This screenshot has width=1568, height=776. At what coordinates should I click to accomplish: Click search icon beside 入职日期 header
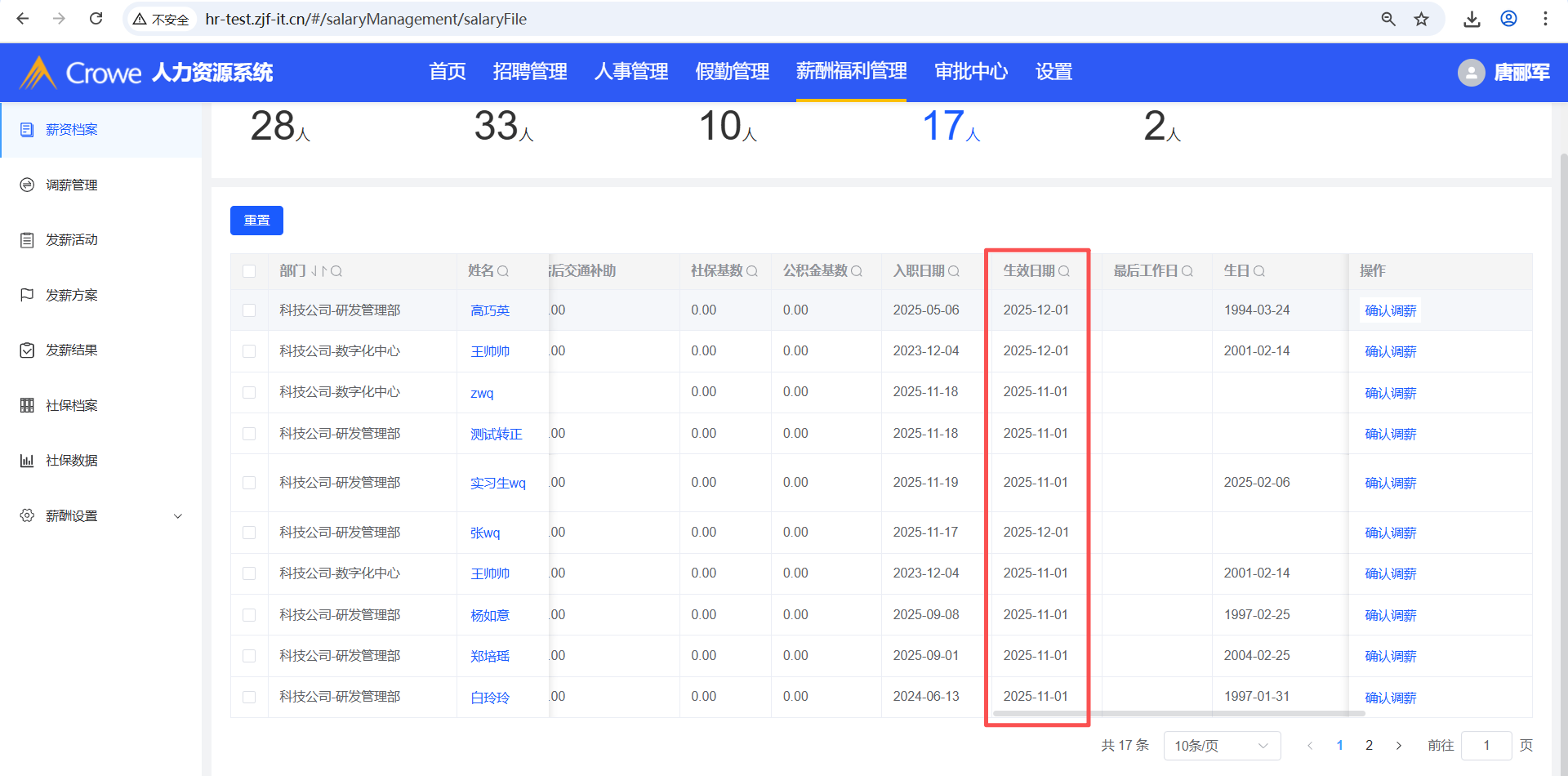coord(954,271)
